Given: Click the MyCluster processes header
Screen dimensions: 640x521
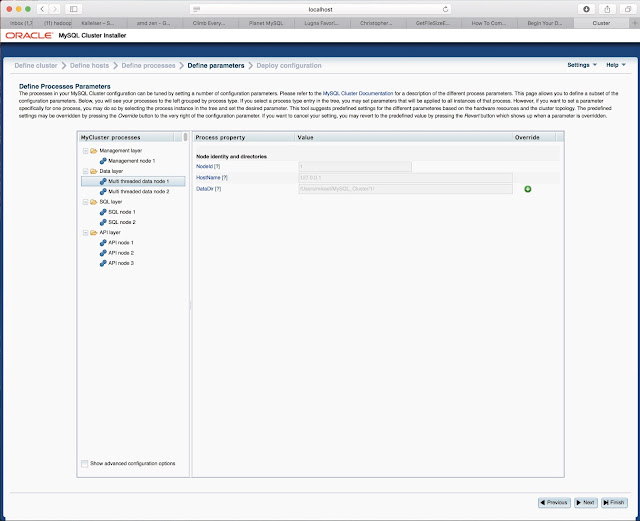Looking at the screenshot, I should pyautogui.click(x=126, y=138).
